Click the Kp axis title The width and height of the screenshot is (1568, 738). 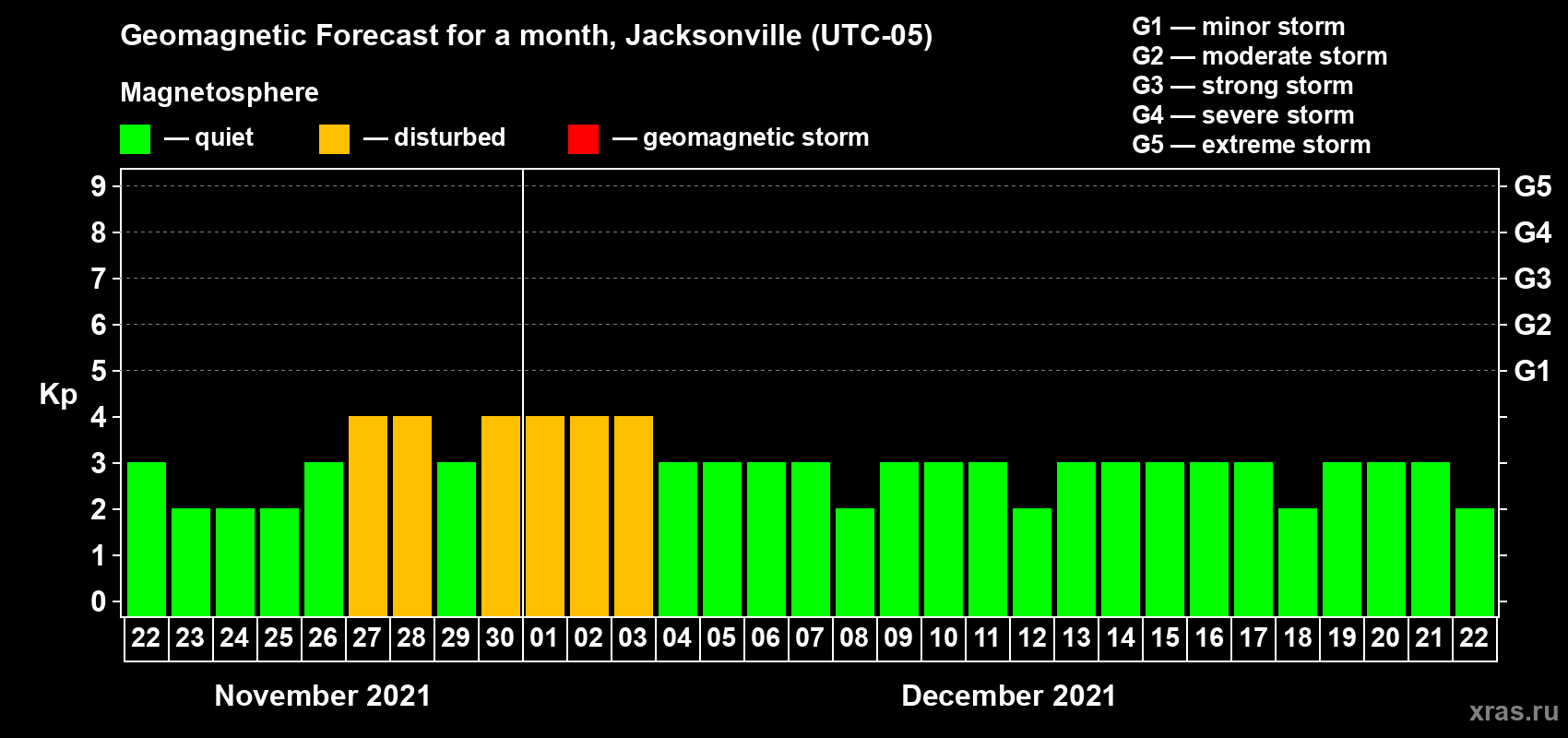click(x=58, y=395)
